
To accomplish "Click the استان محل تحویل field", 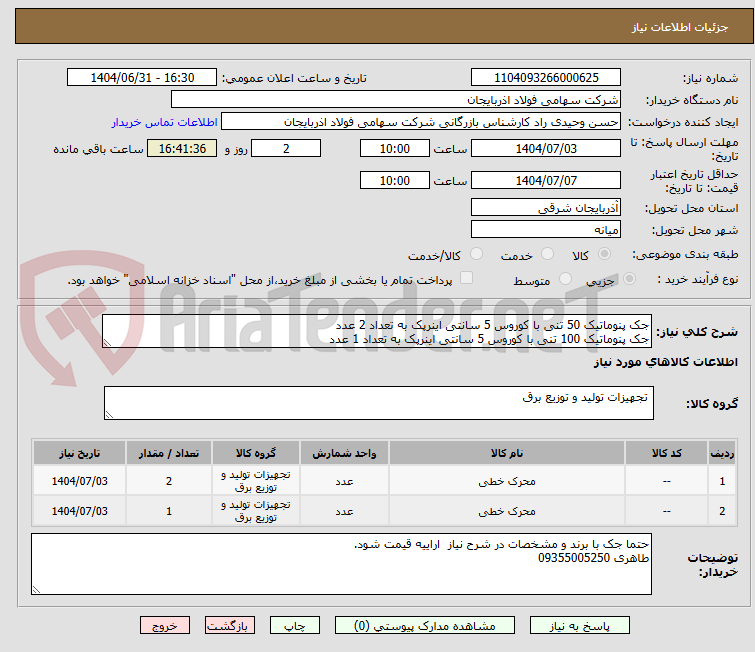I will 545,208.
